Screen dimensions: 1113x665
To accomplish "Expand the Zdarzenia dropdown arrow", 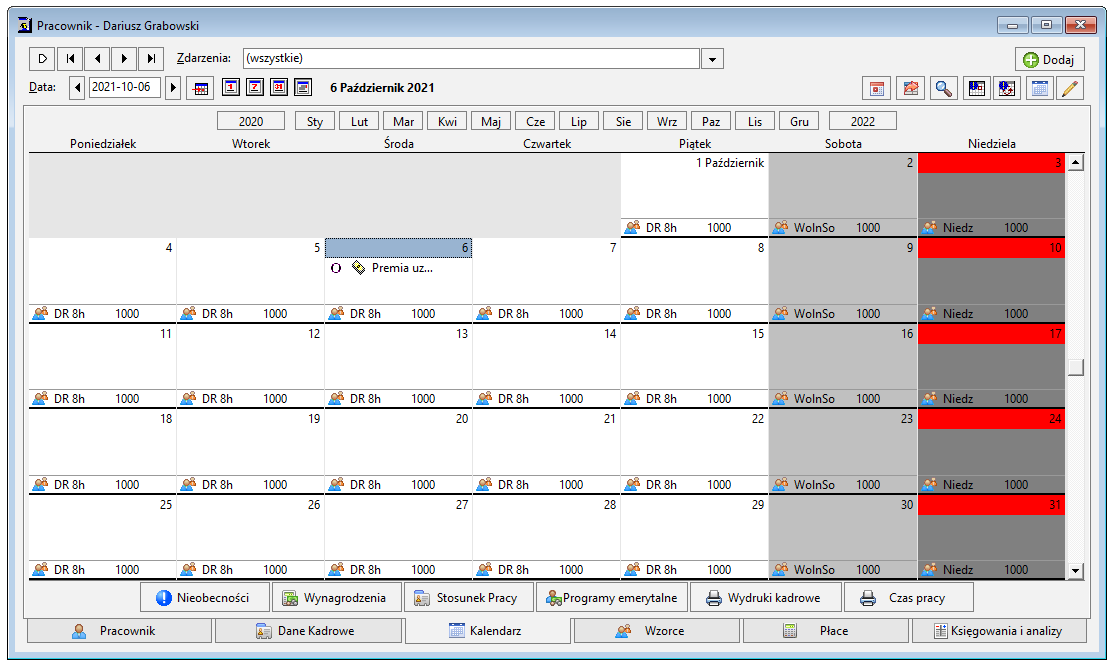I will pos(712,59).
